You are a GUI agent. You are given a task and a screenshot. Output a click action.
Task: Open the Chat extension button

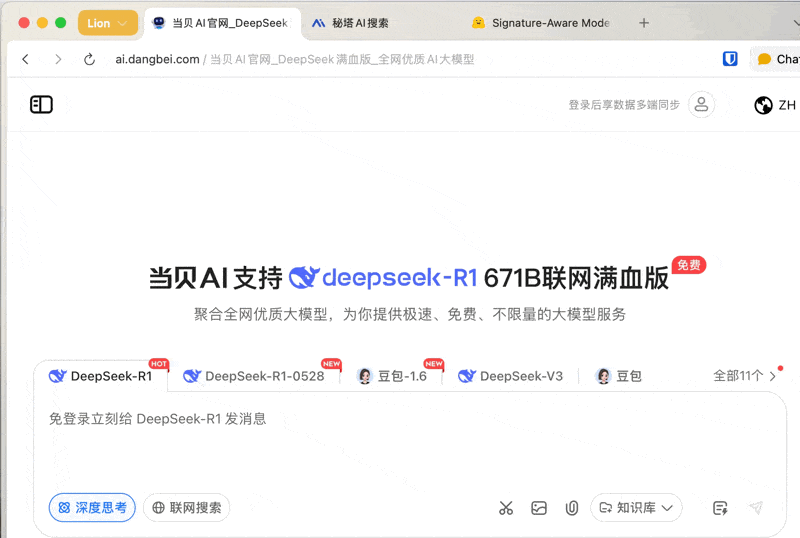777,59
